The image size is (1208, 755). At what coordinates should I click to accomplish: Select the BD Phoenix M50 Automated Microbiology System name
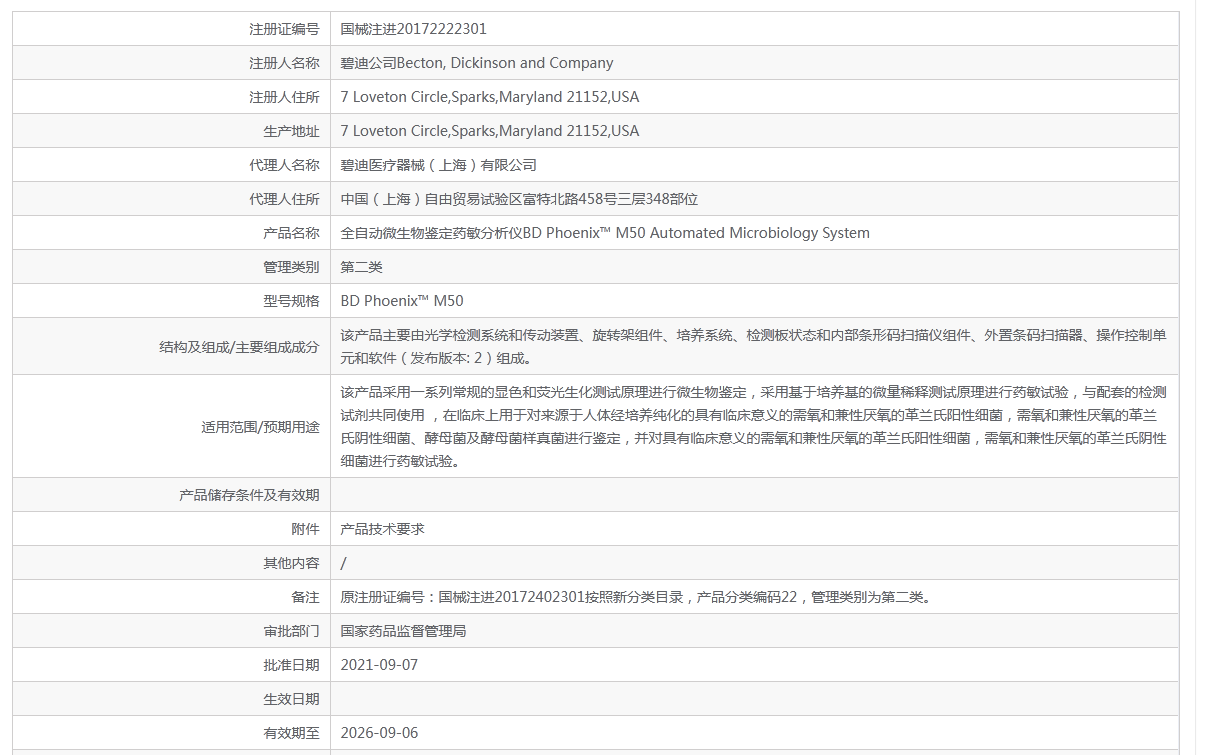point(605,233)
